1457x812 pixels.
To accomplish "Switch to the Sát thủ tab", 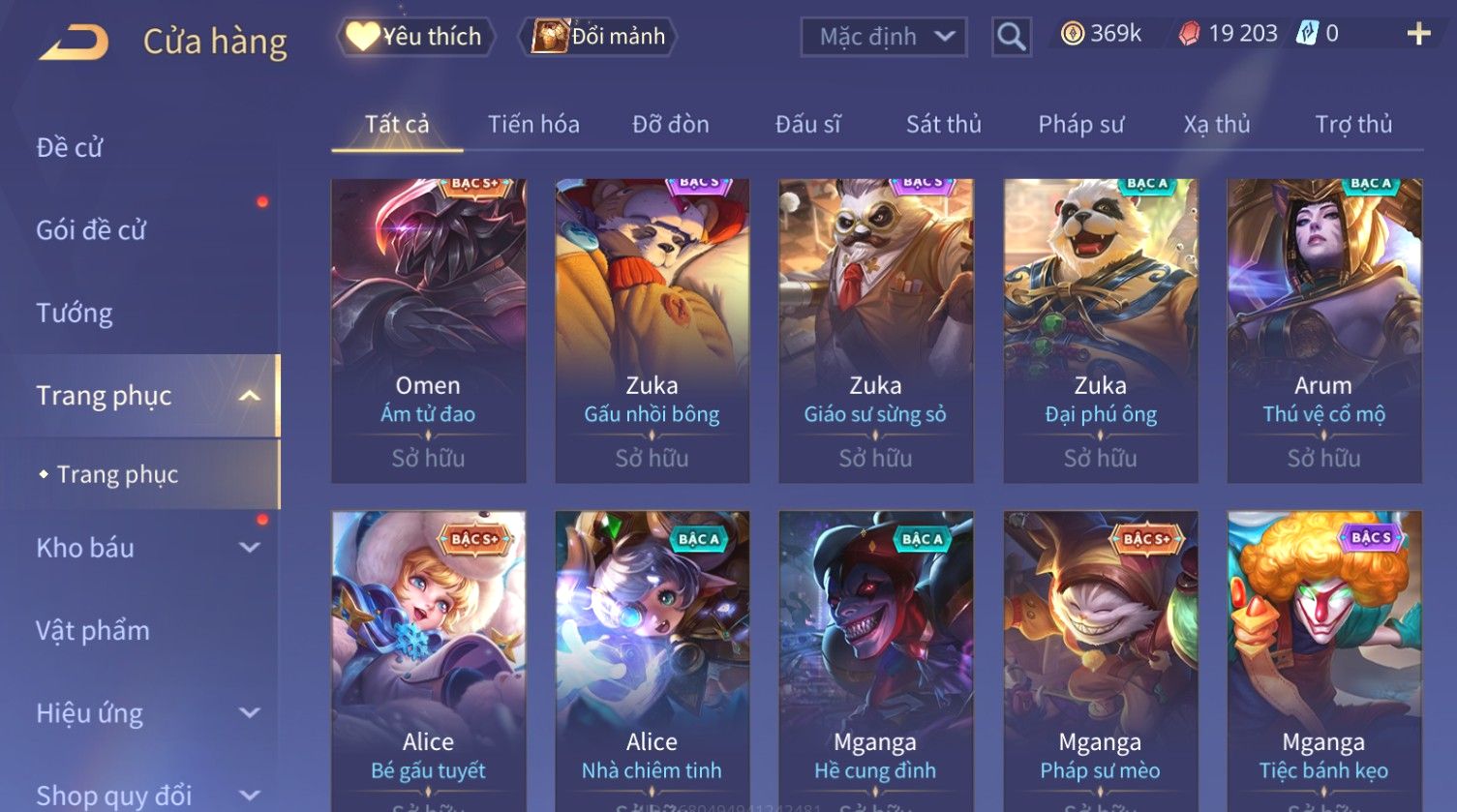I will [x=943, y=124].
